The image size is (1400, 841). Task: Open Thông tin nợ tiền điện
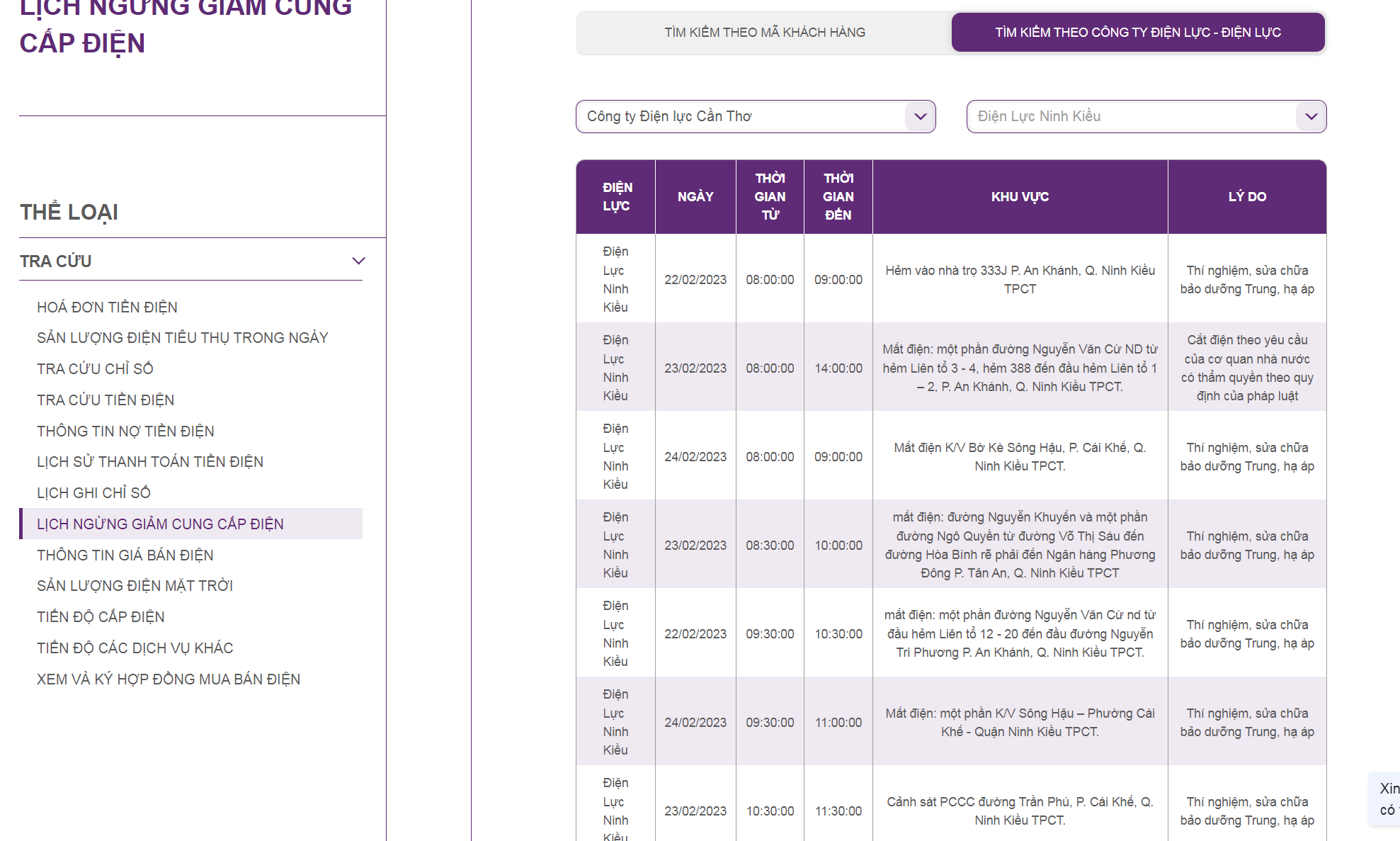click(125, 431)
